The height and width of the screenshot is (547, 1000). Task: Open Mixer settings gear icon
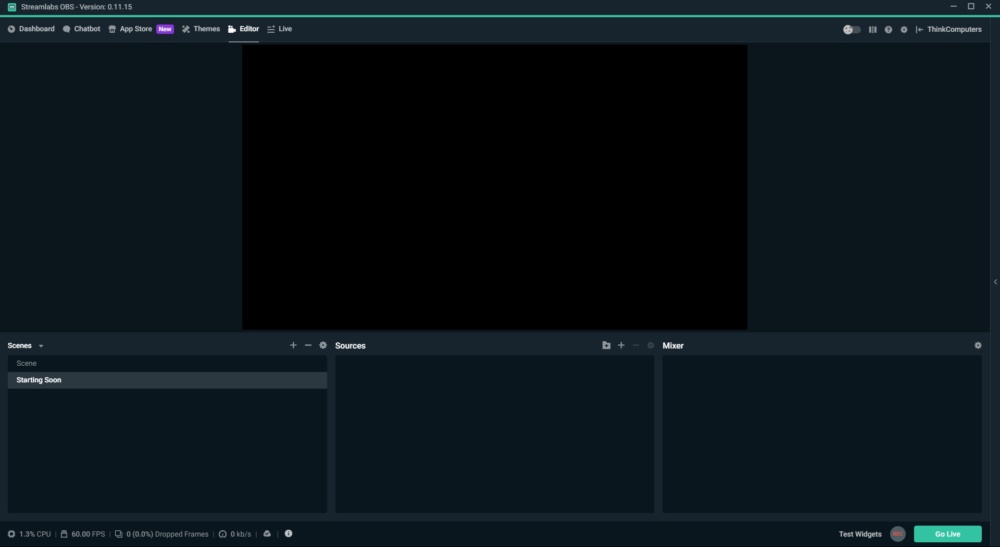point(978,345)
